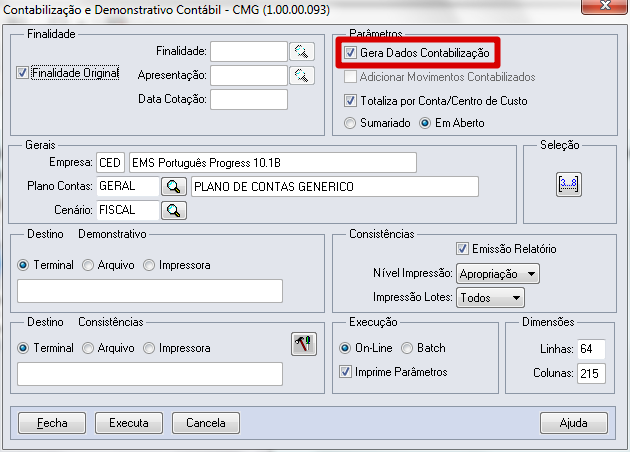The image size is (630, 452).
Task: Click the Plano Contas field GERAL
Action: pyautogui.click(x=128, y=186)
